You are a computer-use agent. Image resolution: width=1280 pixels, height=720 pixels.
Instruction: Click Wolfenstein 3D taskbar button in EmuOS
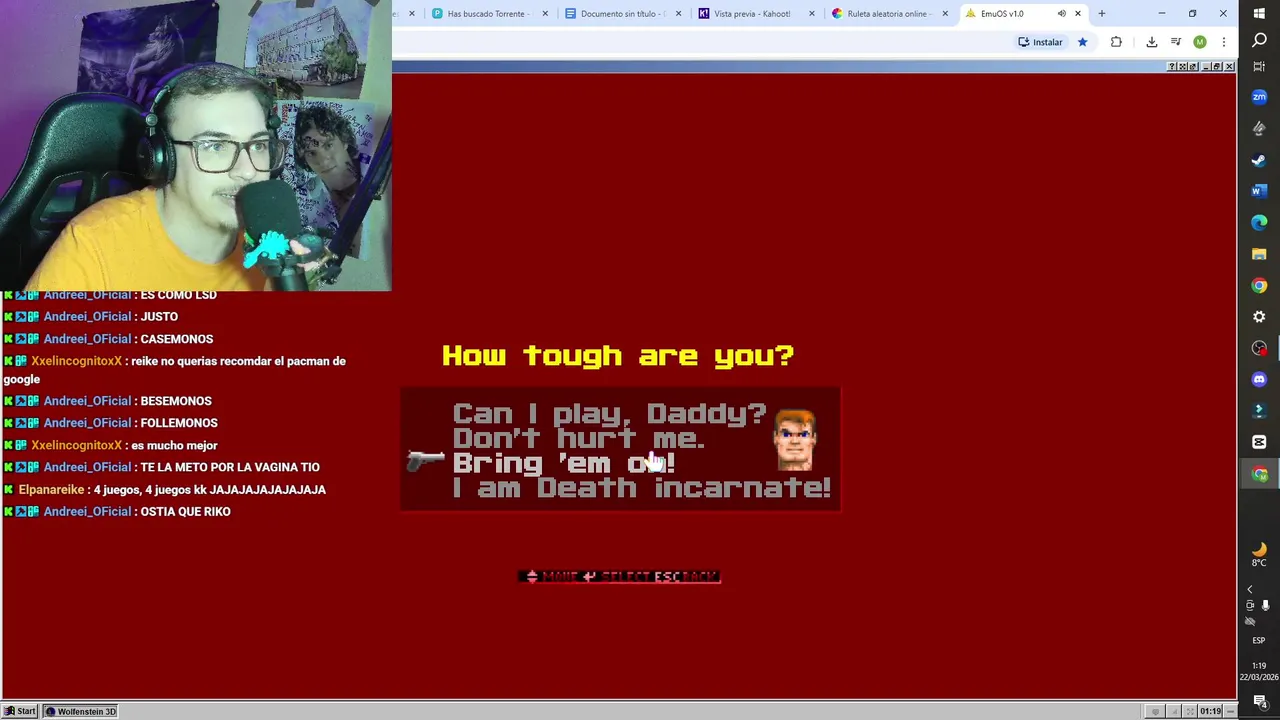[81, 711]
